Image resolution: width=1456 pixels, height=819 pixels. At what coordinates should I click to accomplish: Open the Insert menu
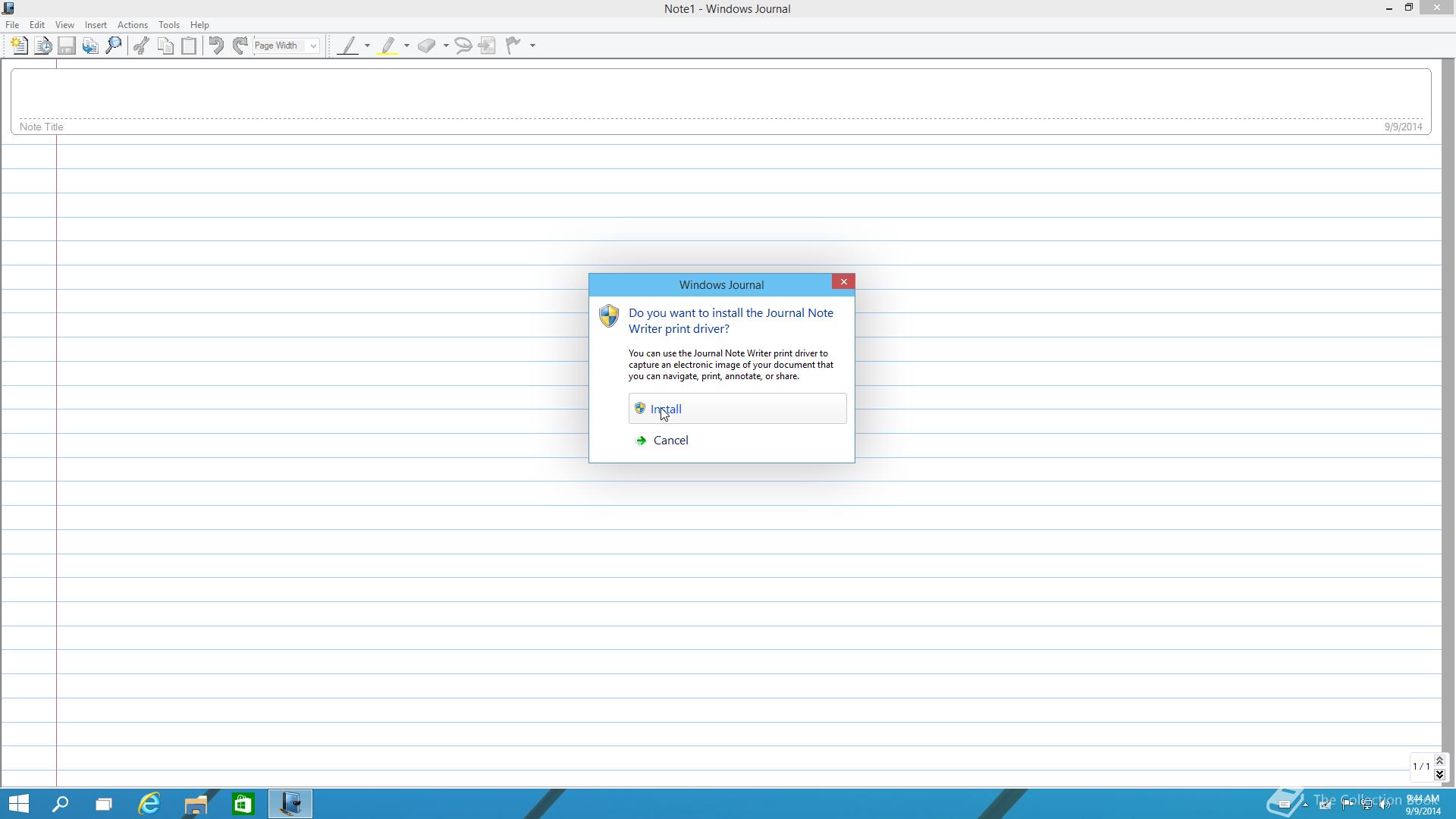[x=96, y=25]
